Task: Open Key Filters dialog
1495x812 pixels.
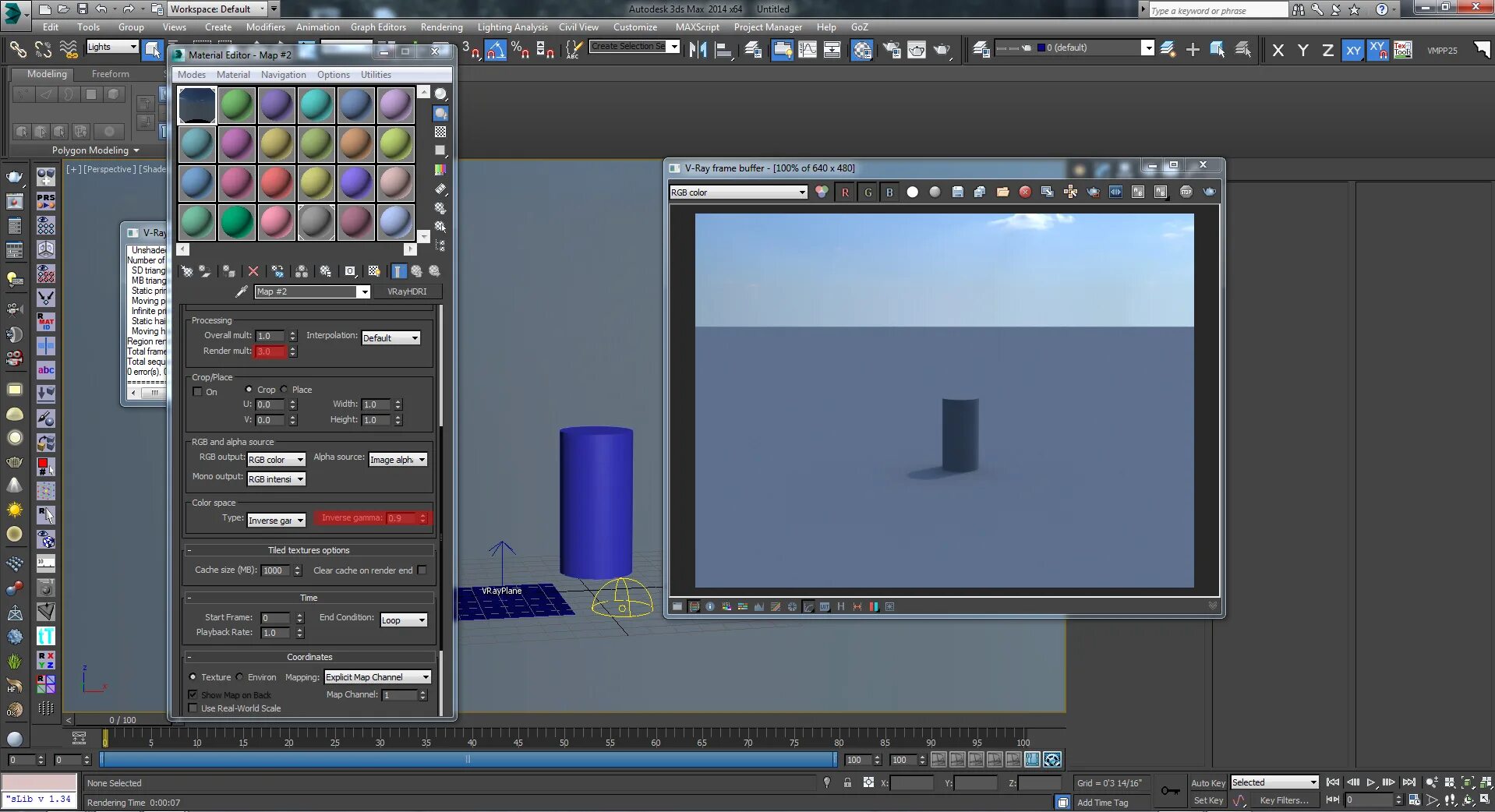Action: (1284, 800)
